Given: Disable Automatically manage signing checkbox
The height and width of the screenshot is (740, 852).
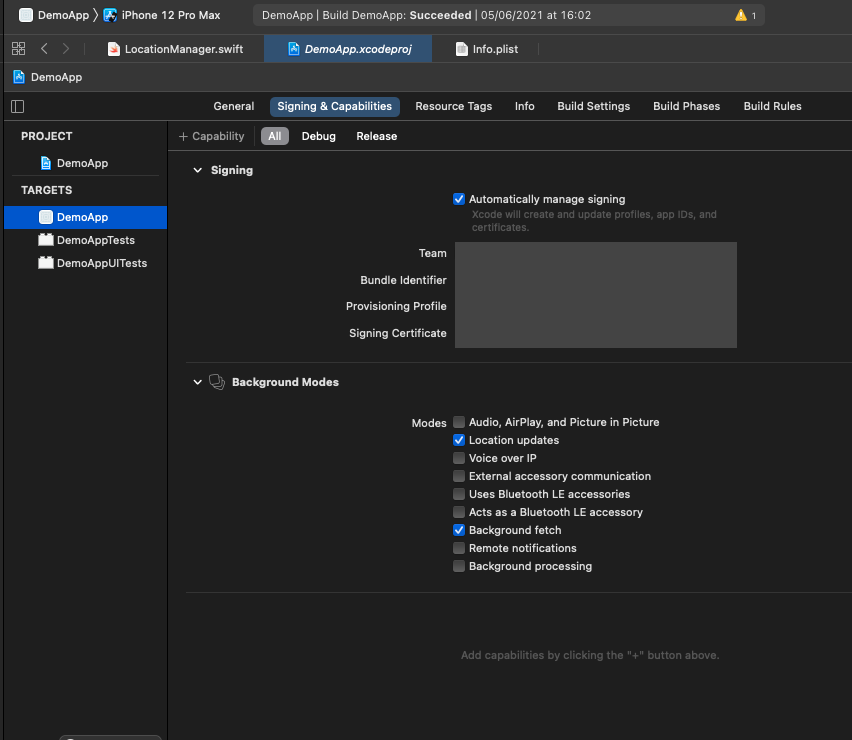Looking at the screenshot, I should click(x=459, y=199).
